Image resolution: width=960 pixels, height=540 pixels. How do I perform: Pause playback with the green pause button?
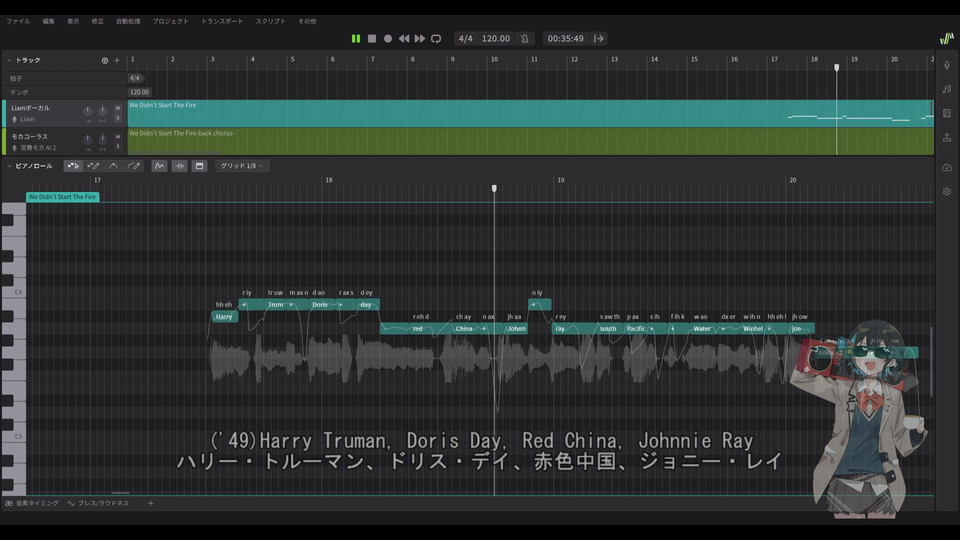355,39
